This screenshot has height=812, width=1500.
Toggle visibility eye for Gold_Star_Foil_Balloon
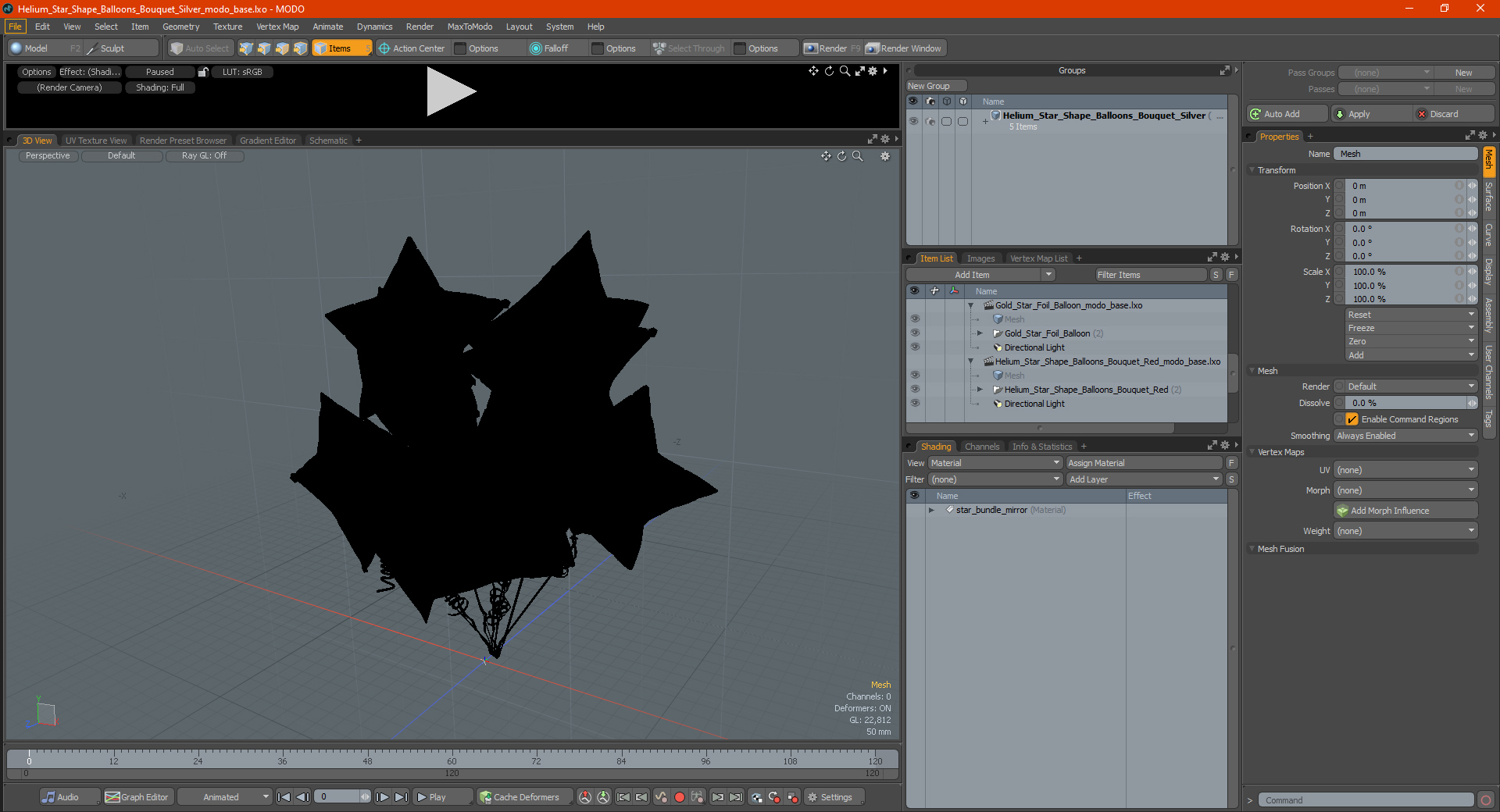pyautogui.click(x=915, y=333)
